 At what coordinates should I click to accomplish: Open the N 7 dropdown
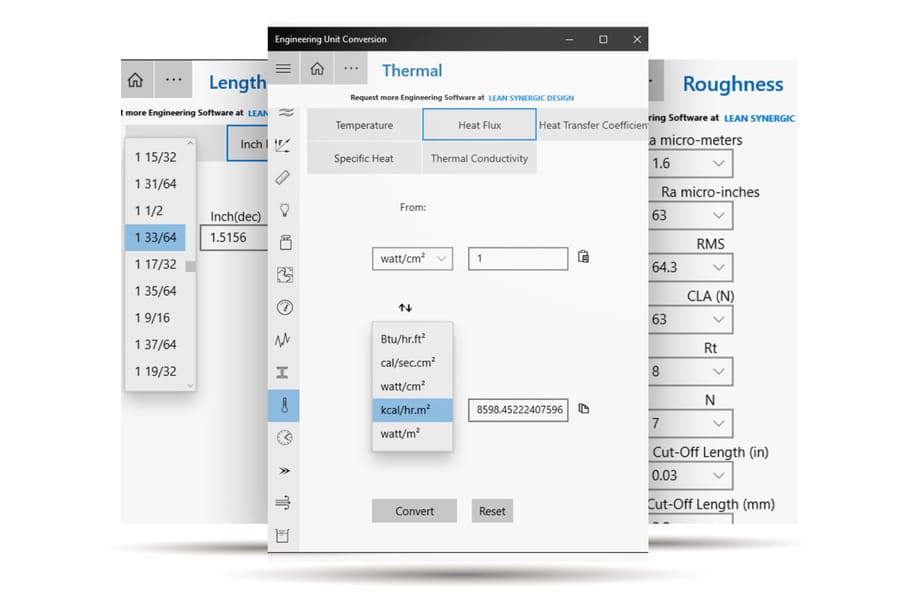[690, 424]
